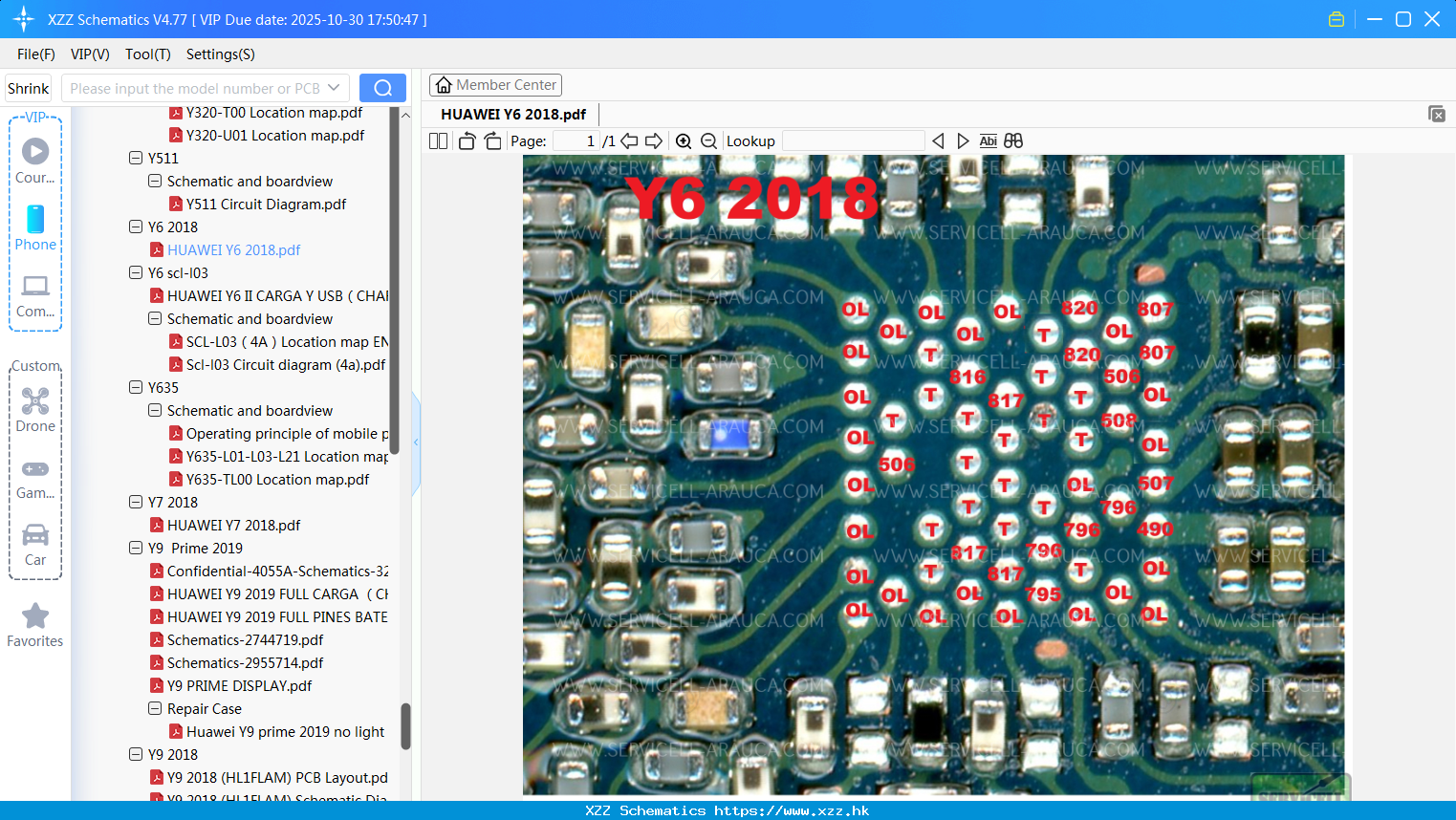Click the Page number field
Viewport: 1456px width, 820px height.
click(x=576, y=140)
